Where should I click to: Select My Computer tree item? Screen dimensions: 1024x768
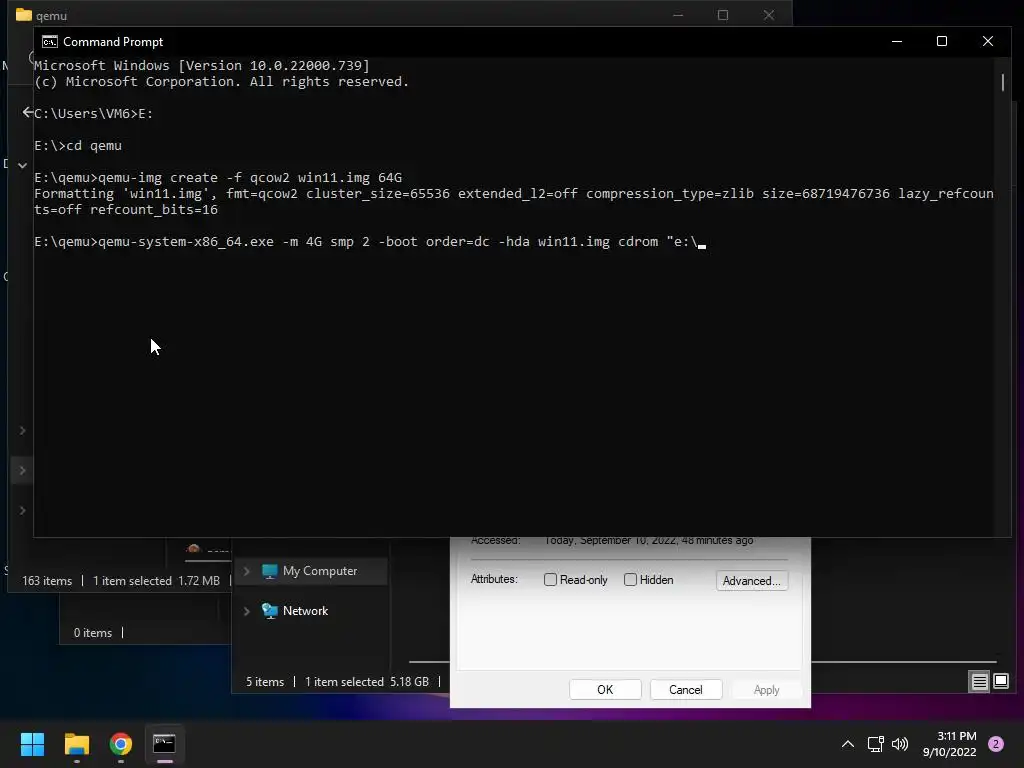click(310, 571)
